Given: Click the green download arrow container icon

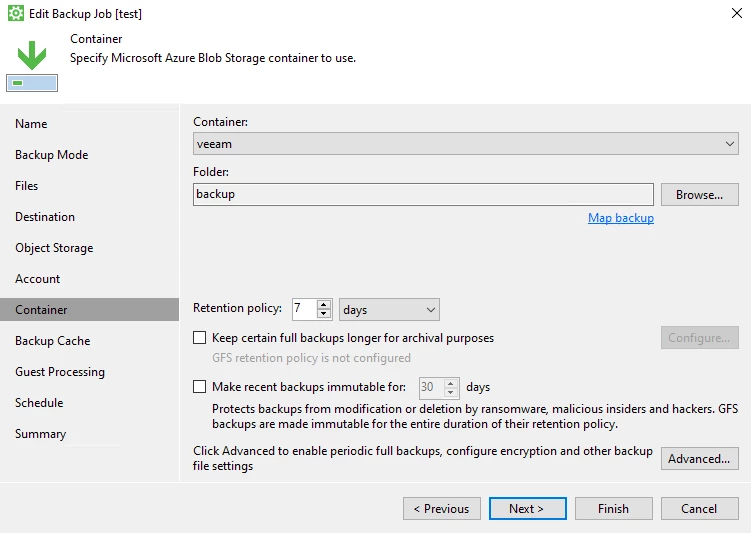Looking at the screenshot, I should point(32,66).
